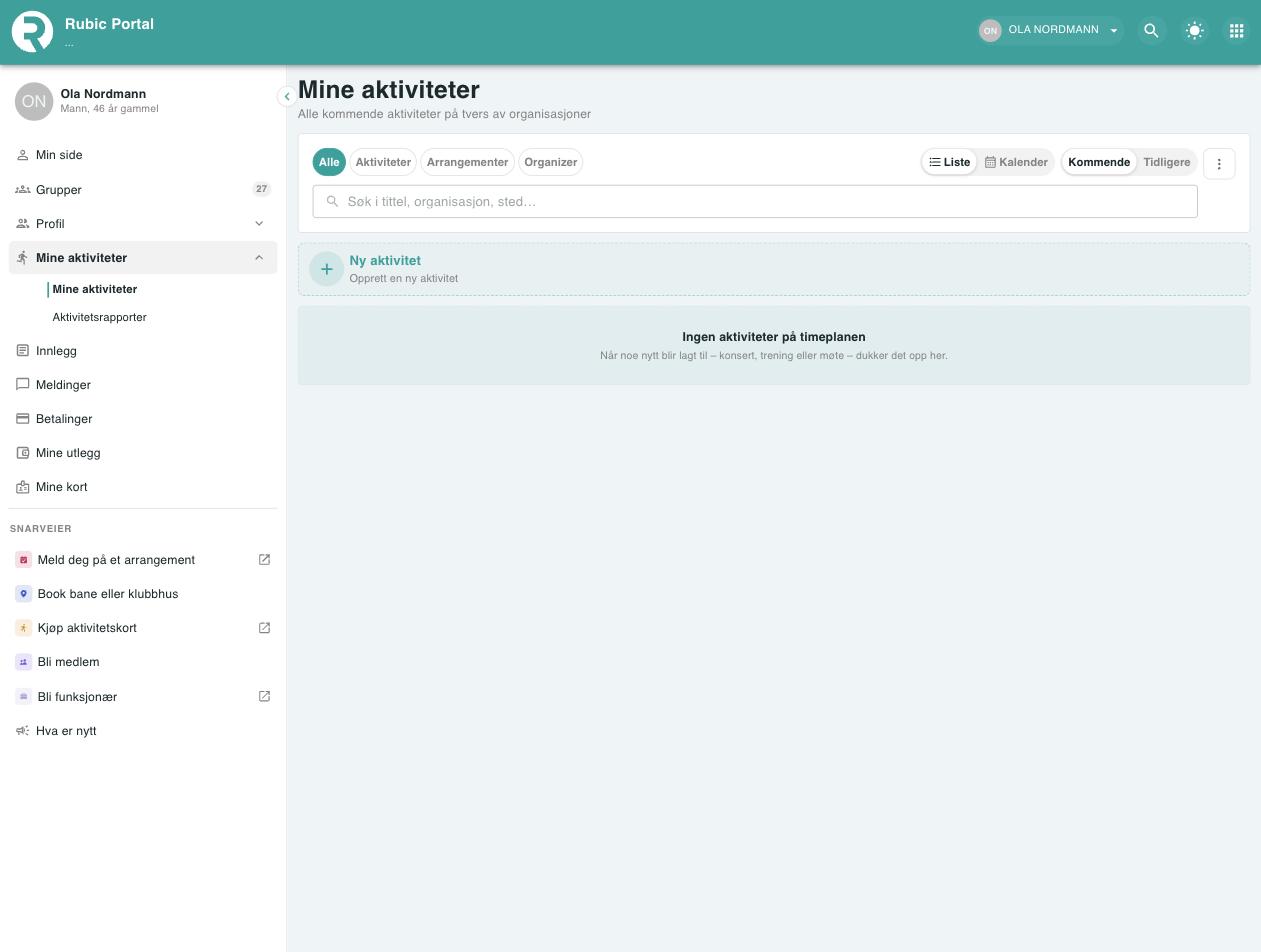
Task: Open Min side in sidebar
Action: tap(143, 155)
